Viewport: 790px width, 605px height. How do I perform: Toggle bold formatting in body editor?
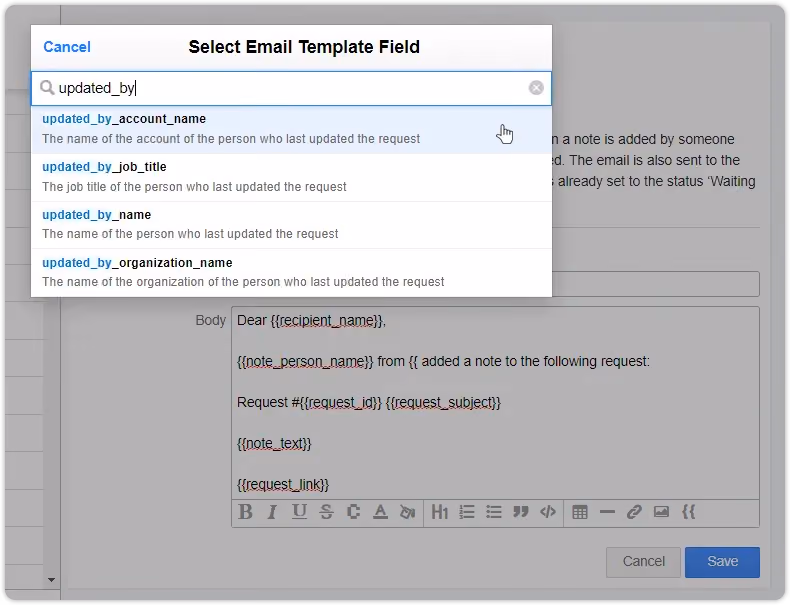245,512
